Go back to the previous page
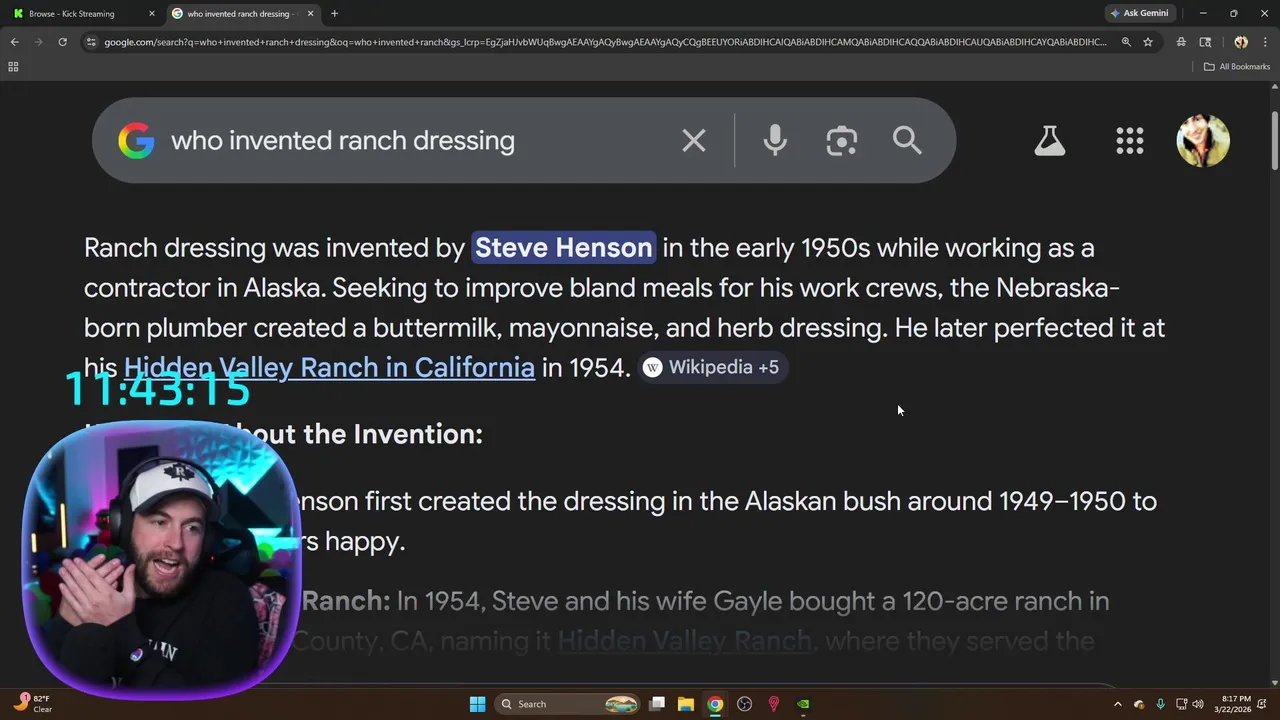 [x=14, y=42]
